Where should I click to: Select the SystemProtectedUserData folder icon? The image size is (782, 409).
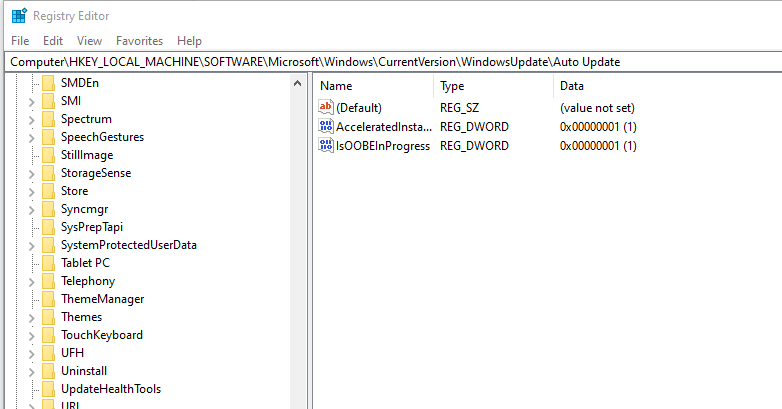[x=48, y=245]
